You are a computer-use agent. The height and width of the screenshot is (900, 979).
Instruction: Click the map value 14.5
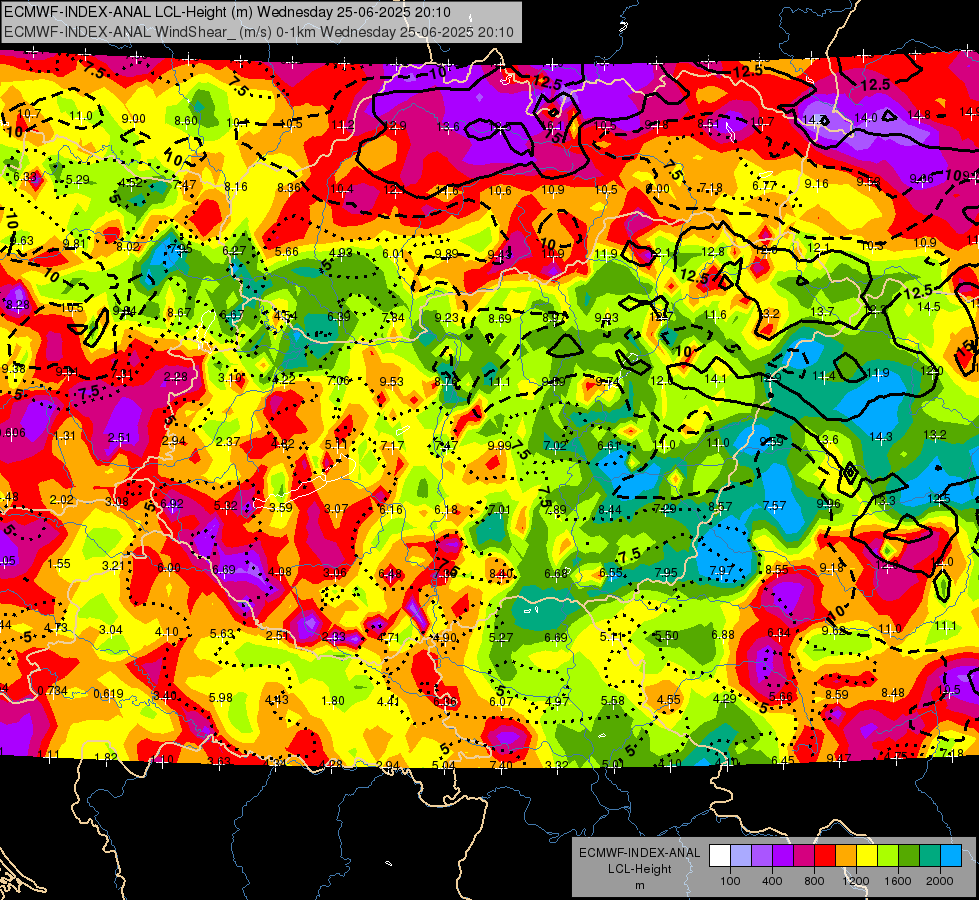929,307
